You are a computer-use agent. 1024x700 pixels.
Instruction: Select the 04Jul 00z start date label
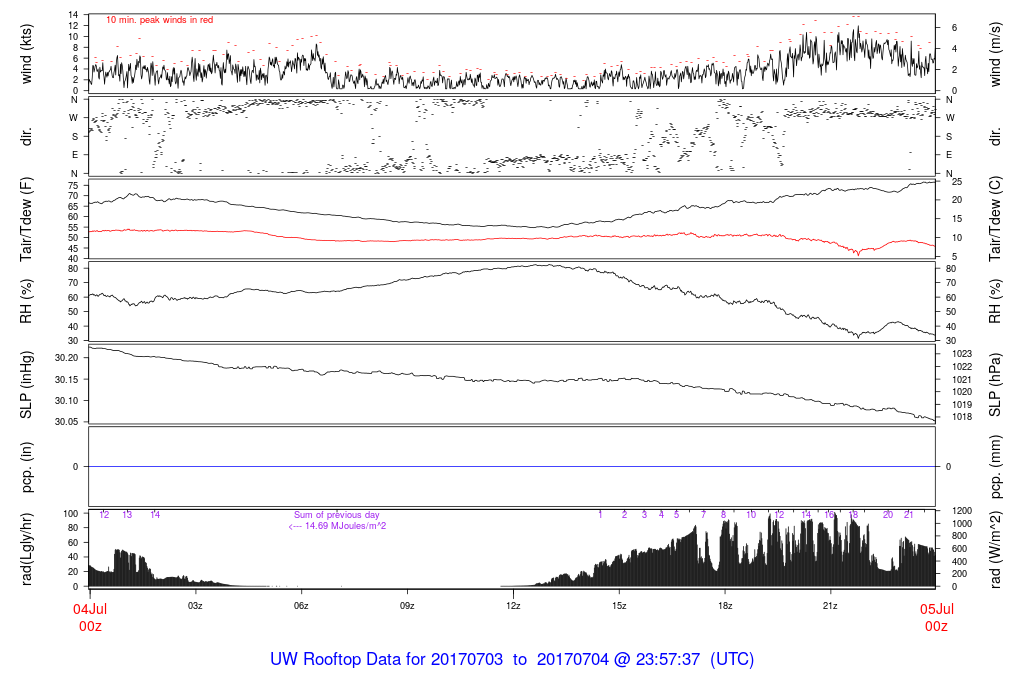pos(90,618)
